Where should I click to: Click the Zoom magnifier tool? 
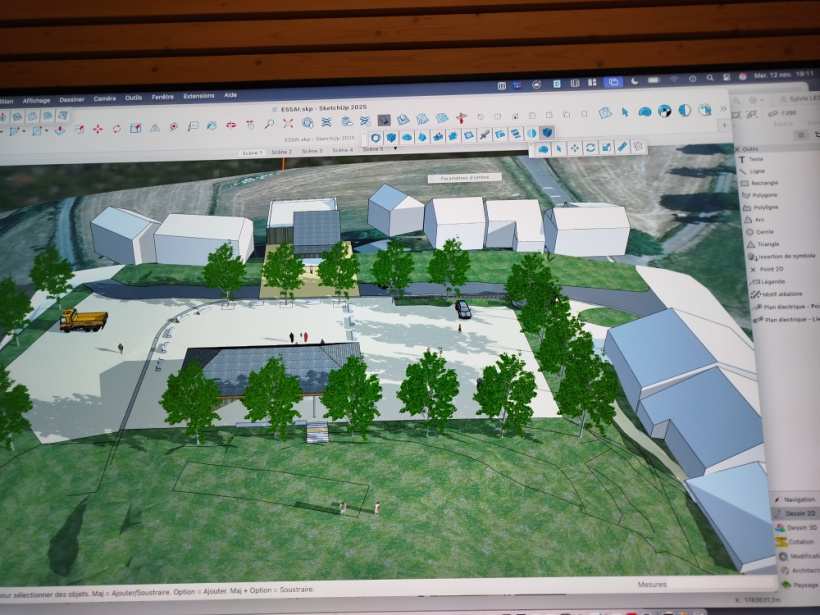(269, 124)
